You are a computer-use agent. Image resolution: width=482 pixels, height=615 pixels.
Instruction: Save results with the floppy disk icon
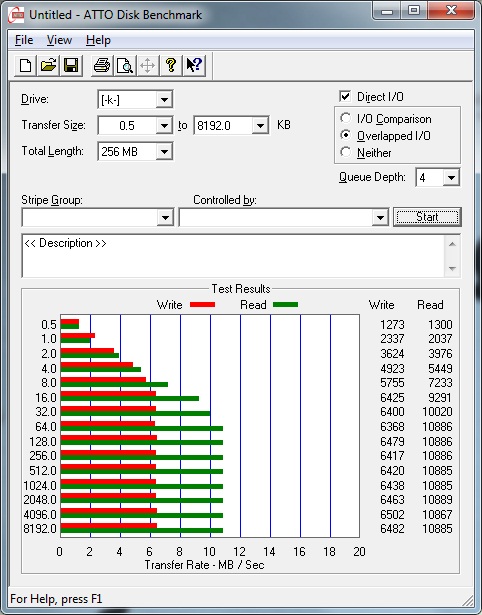pos(71,65)
